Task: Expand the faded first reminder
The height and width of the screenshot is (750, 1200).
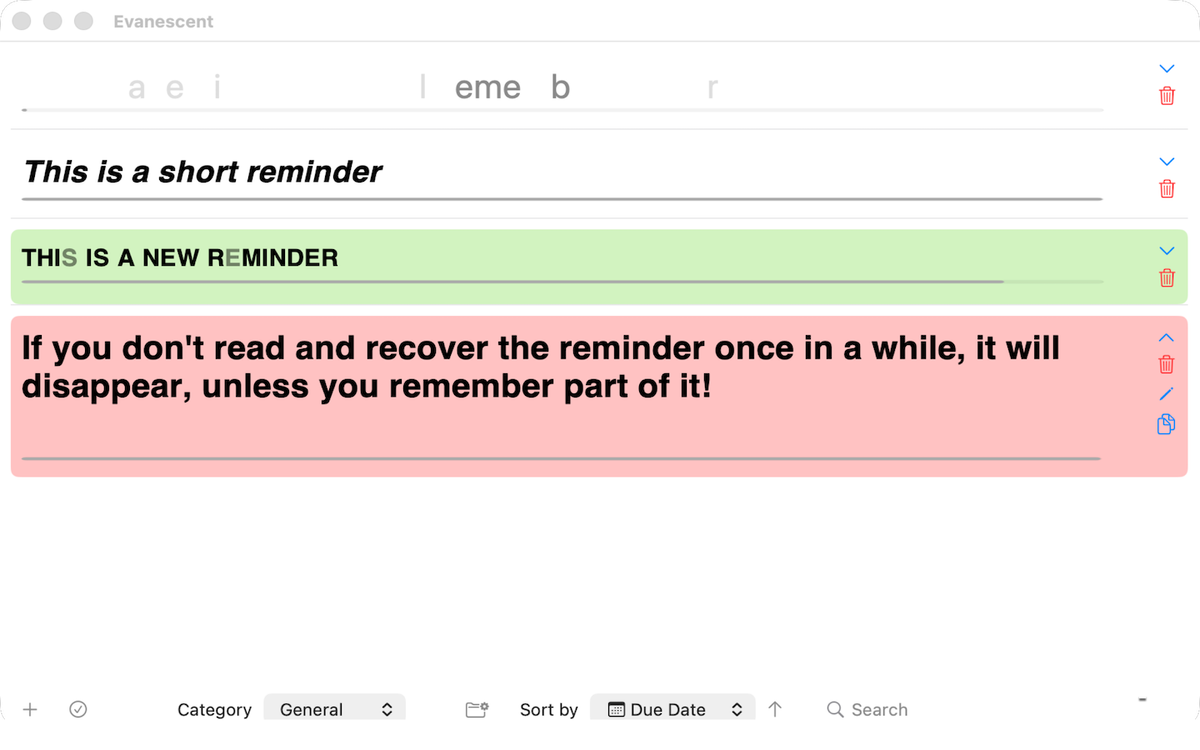Action: [1166, 69]
